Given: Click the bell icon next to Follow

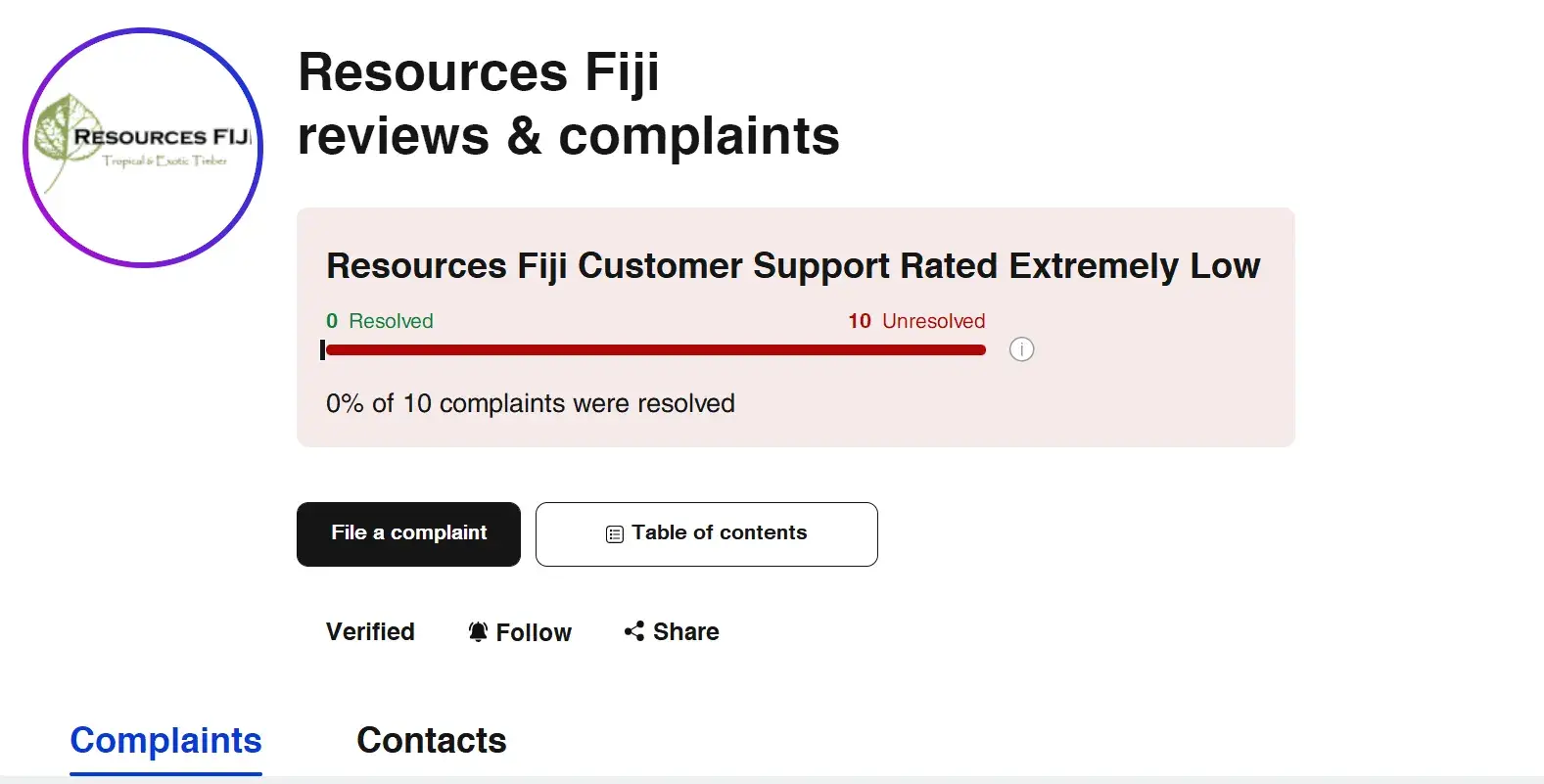Looking at the screenshot, I should (478, 632).
